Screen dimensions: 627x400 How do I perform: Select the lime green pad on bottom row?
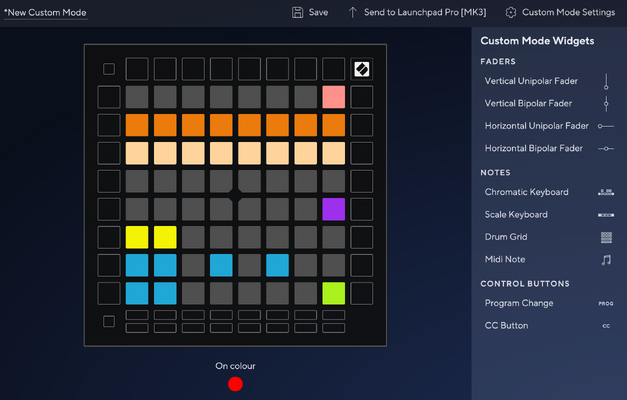pos(333,293)
